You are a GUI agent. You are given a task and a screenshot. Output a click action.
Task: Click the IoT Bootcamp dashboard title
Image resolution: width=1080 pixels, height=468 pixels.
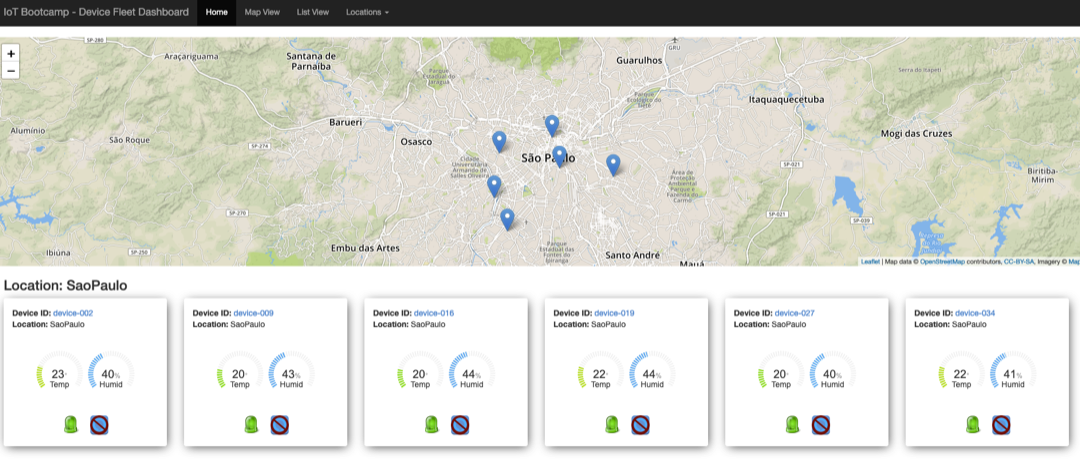(96, 12)
